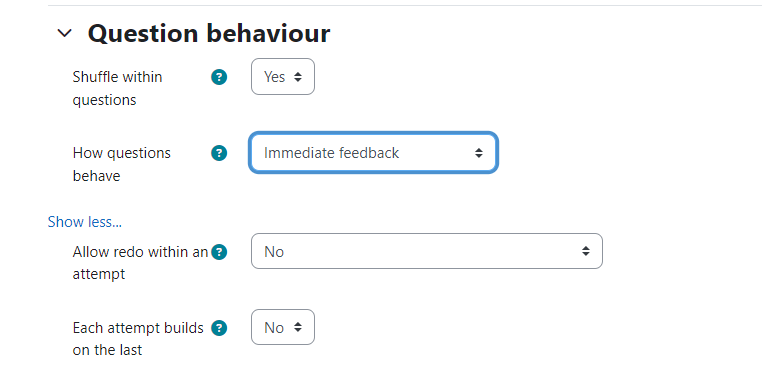Click the arrows on the Shuffle within questions select

pos(298,77)
